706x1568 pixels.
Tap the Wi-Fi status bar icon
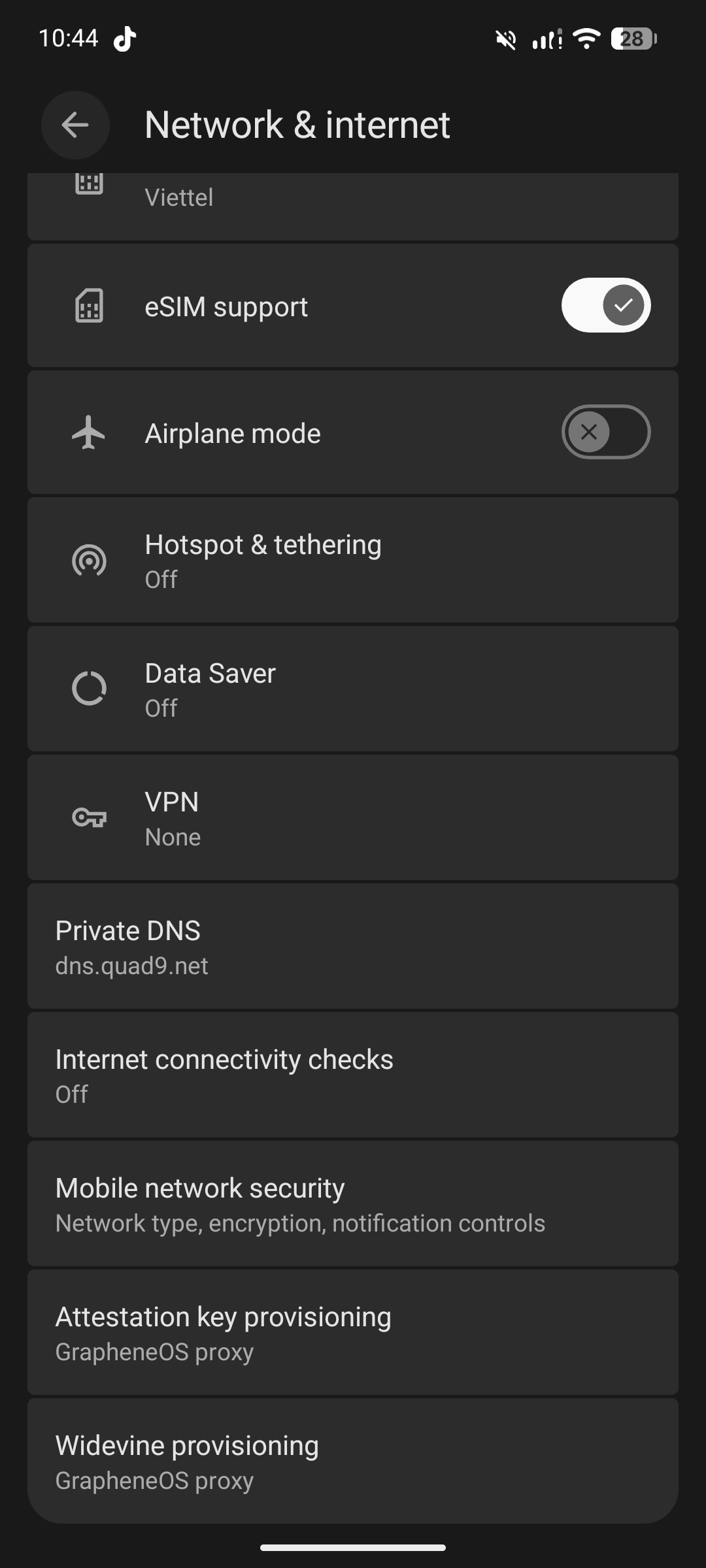tap(586, 39)
